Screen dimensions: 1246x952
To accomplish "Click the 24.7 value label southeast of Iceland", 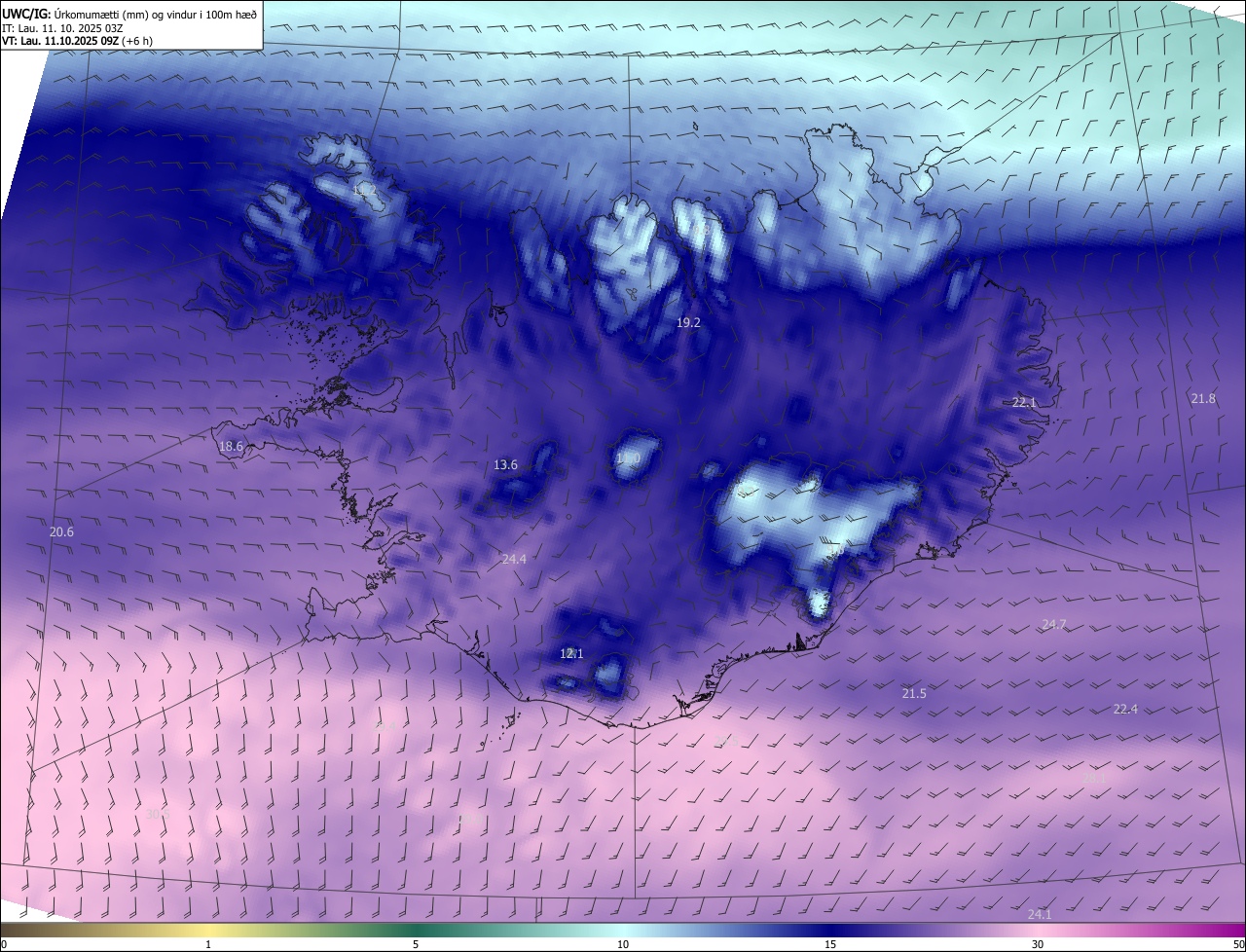I will pos(1054,624).
